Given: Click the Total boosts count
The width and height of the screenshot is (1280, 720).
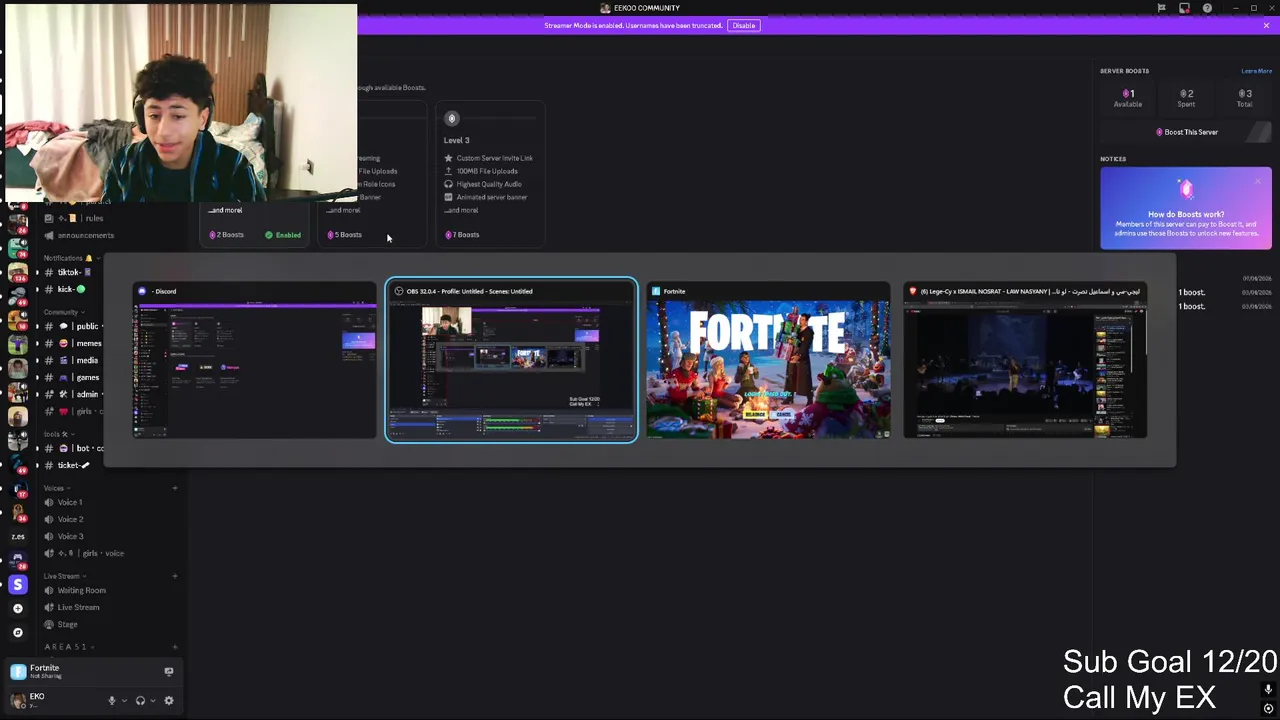Looking at the screenshot, I should click(x=1244, y=98).
